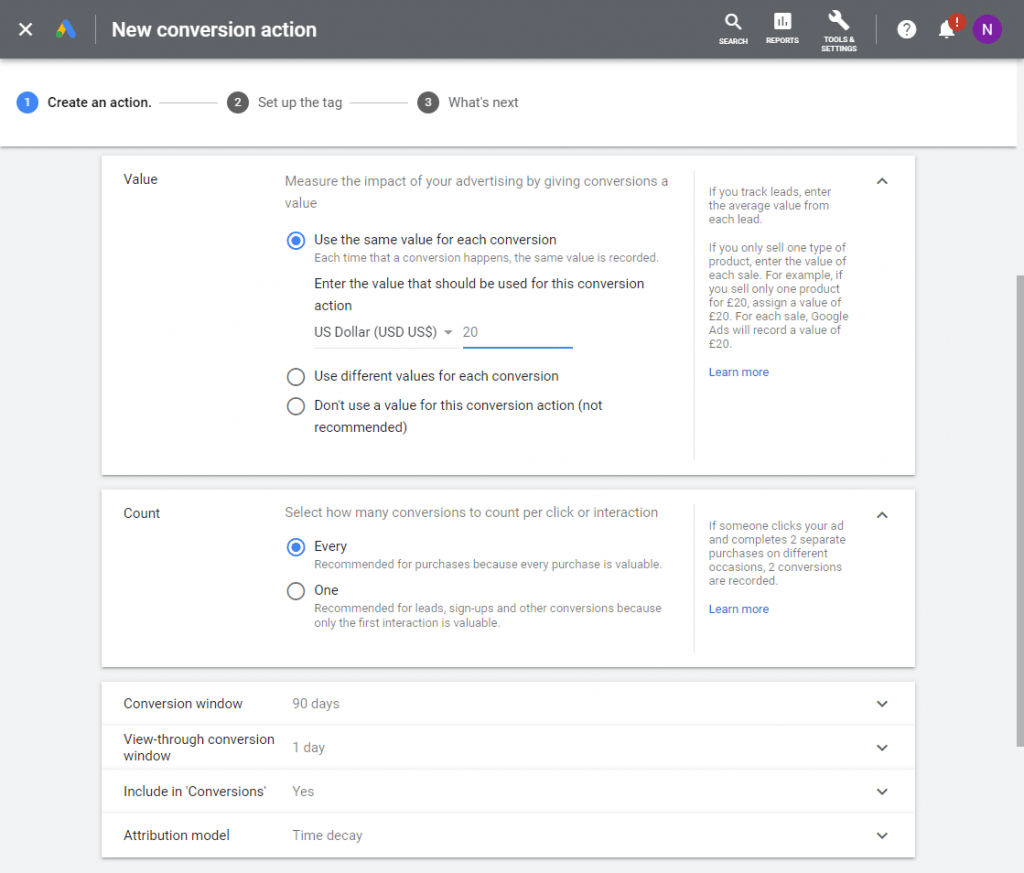Open the Reports menu
The height and width of the screenshot is (873, 1024).
pos(782,29)
